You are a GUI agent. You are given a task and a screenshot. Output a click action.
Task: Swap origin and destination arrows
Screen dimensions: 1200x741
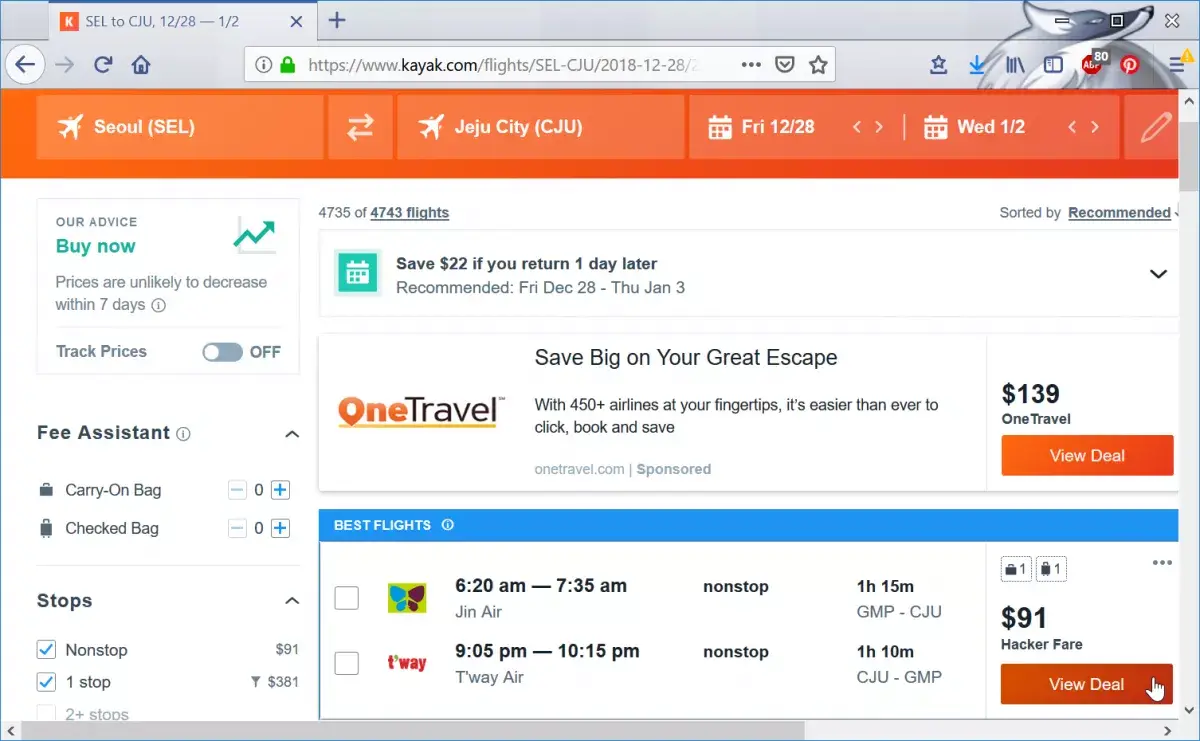(360, 127)
